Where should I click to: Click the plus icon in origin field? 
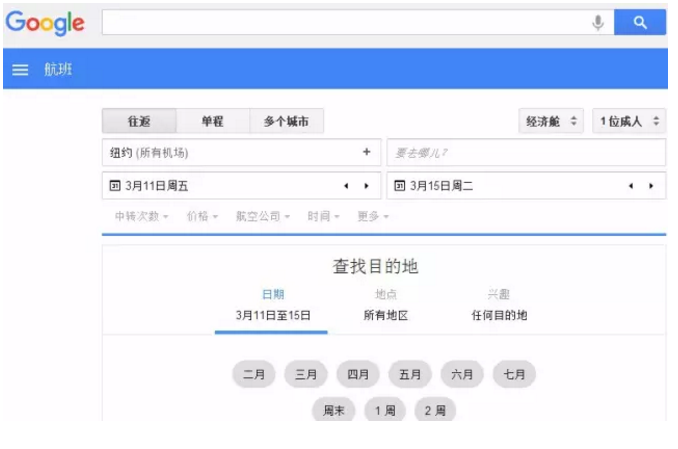[x=366, y=152]
